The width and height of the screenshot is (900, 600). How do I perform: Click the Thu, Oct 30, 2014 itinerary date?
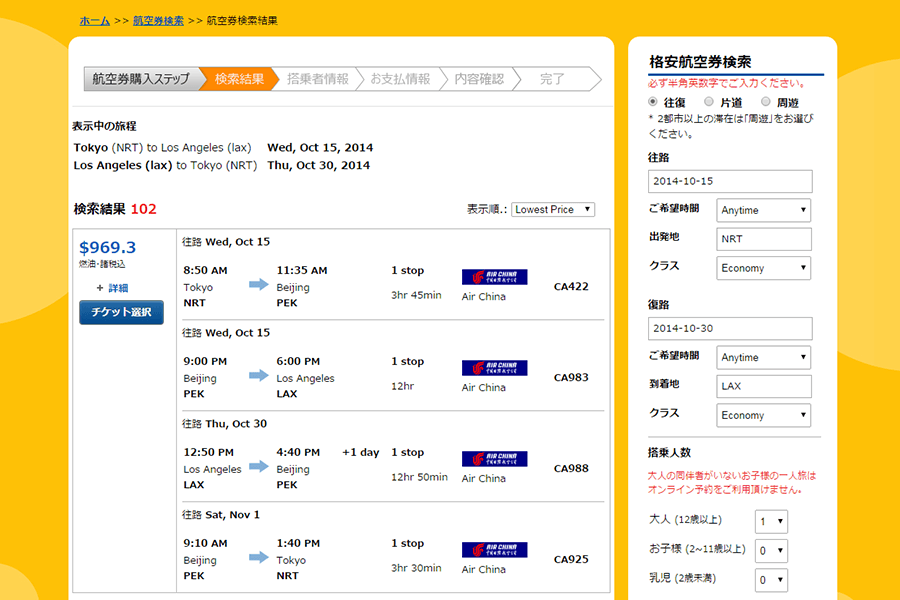[319, 165]
